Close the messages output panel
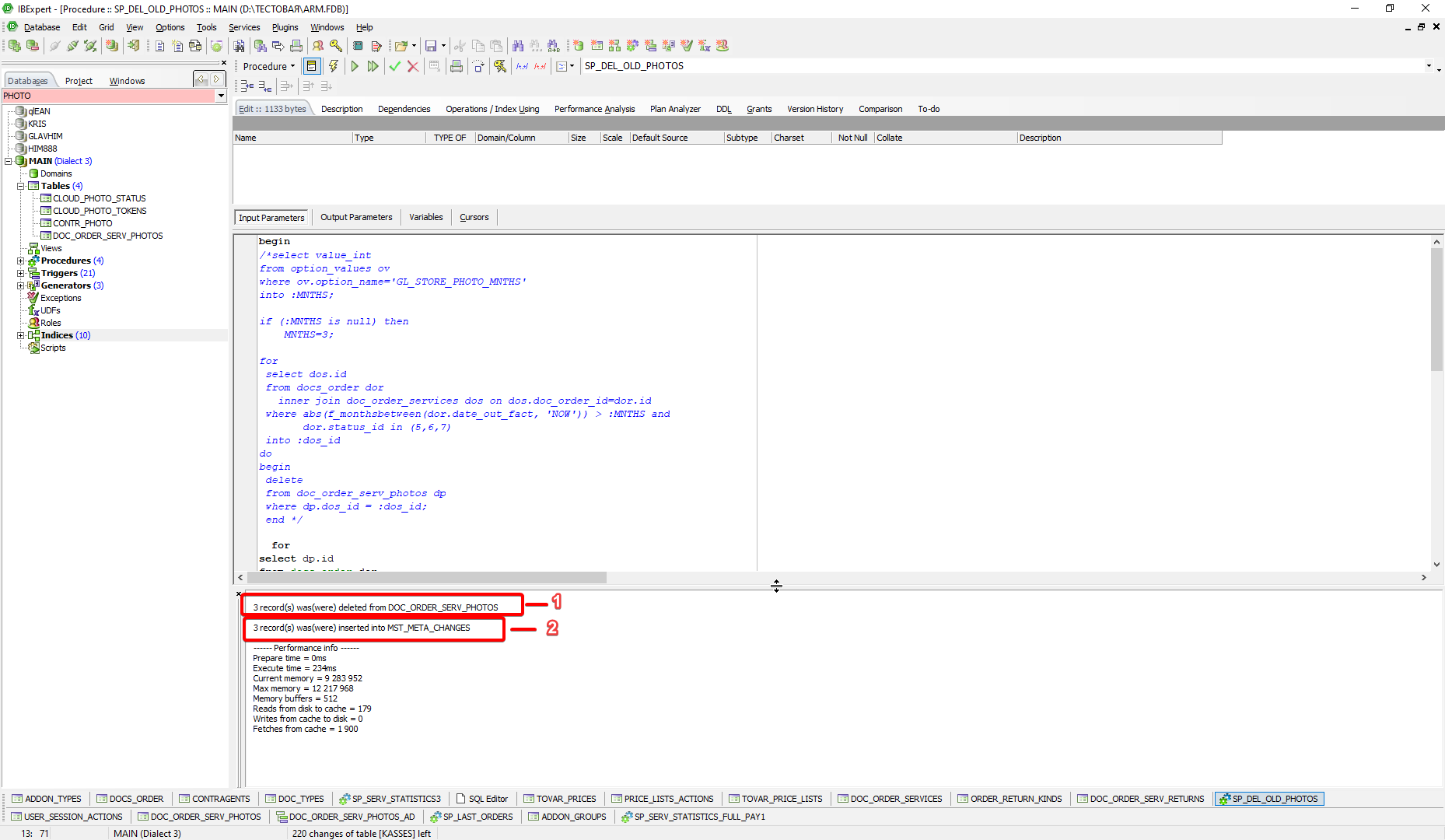Image resolution: width=1445 pixels, height=840 pixels. (239, 593)
